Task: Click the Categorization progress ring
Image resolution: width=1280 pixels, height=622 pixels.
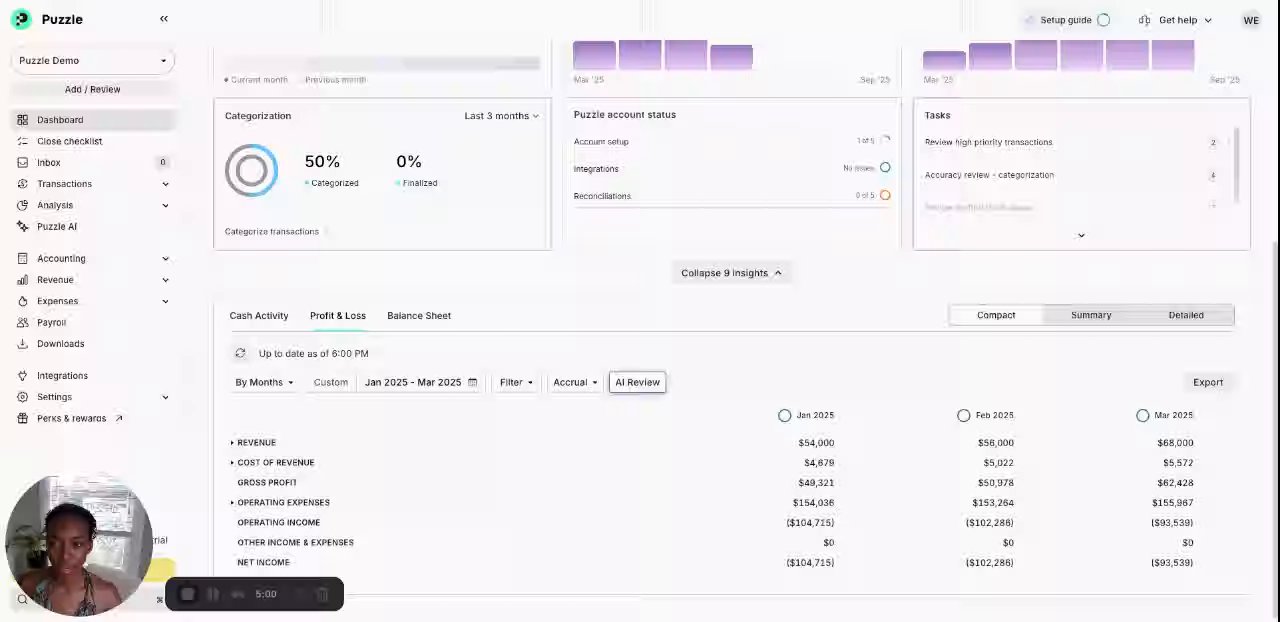Action: 251,170
